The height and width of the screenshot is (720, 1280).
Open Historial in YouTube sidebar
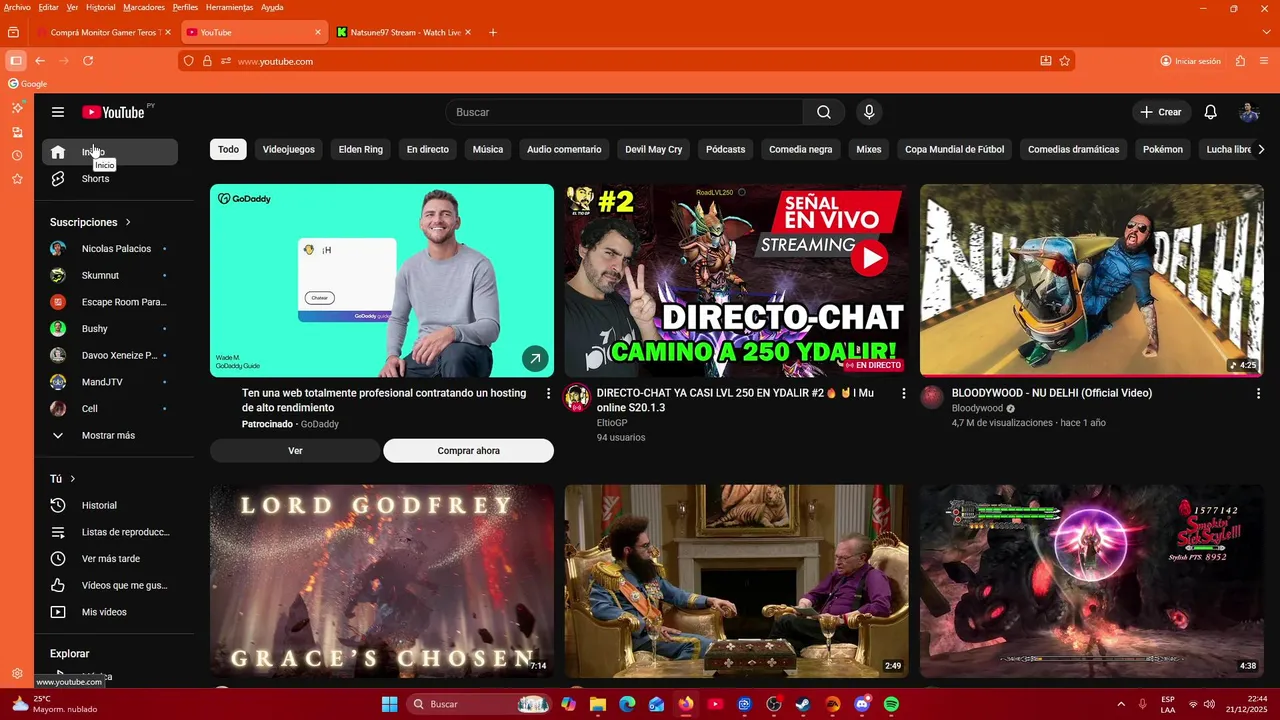point(110,506)
